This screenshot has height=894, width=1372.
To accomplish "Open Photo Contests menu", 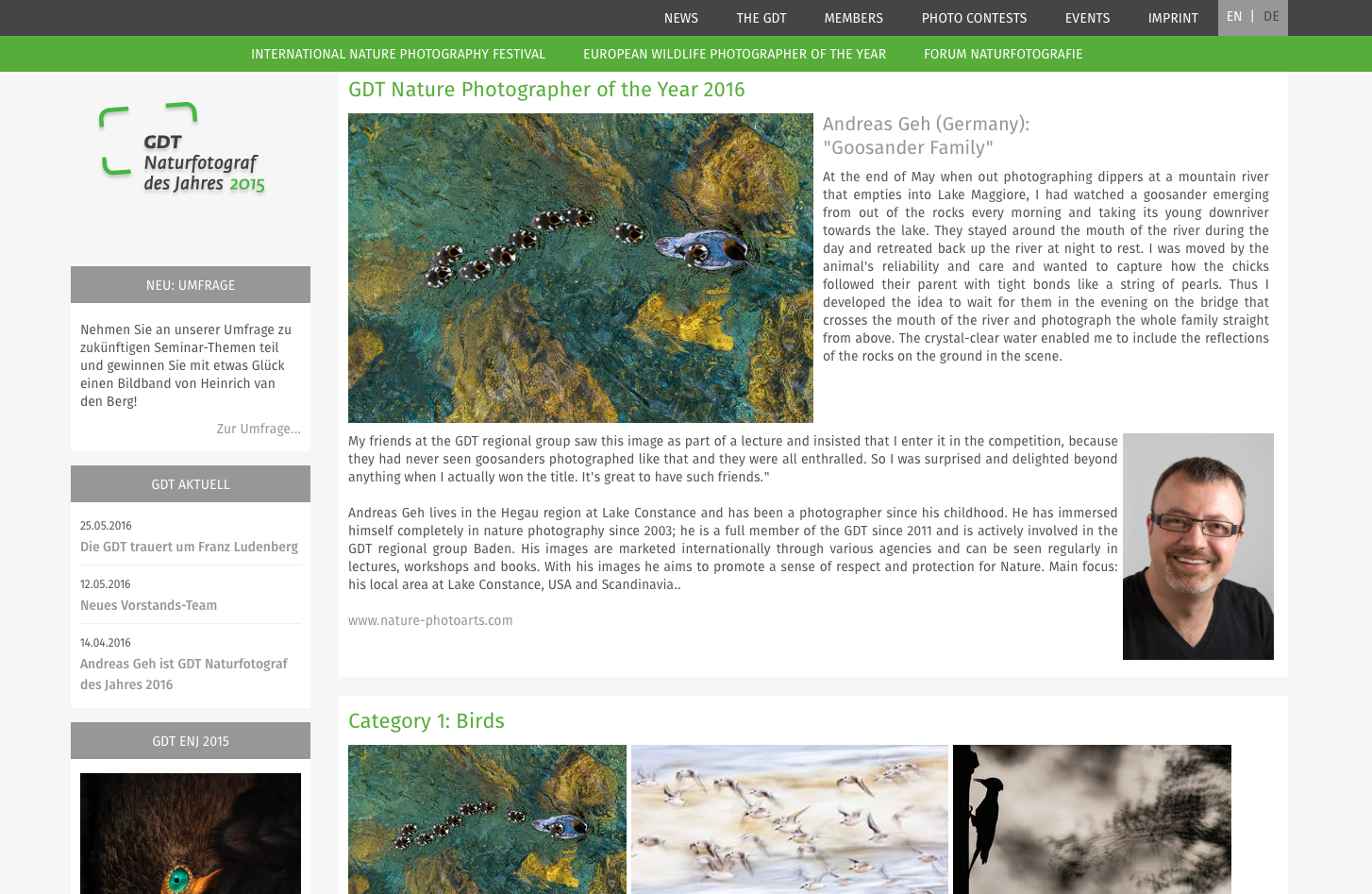I will point(974,18).
